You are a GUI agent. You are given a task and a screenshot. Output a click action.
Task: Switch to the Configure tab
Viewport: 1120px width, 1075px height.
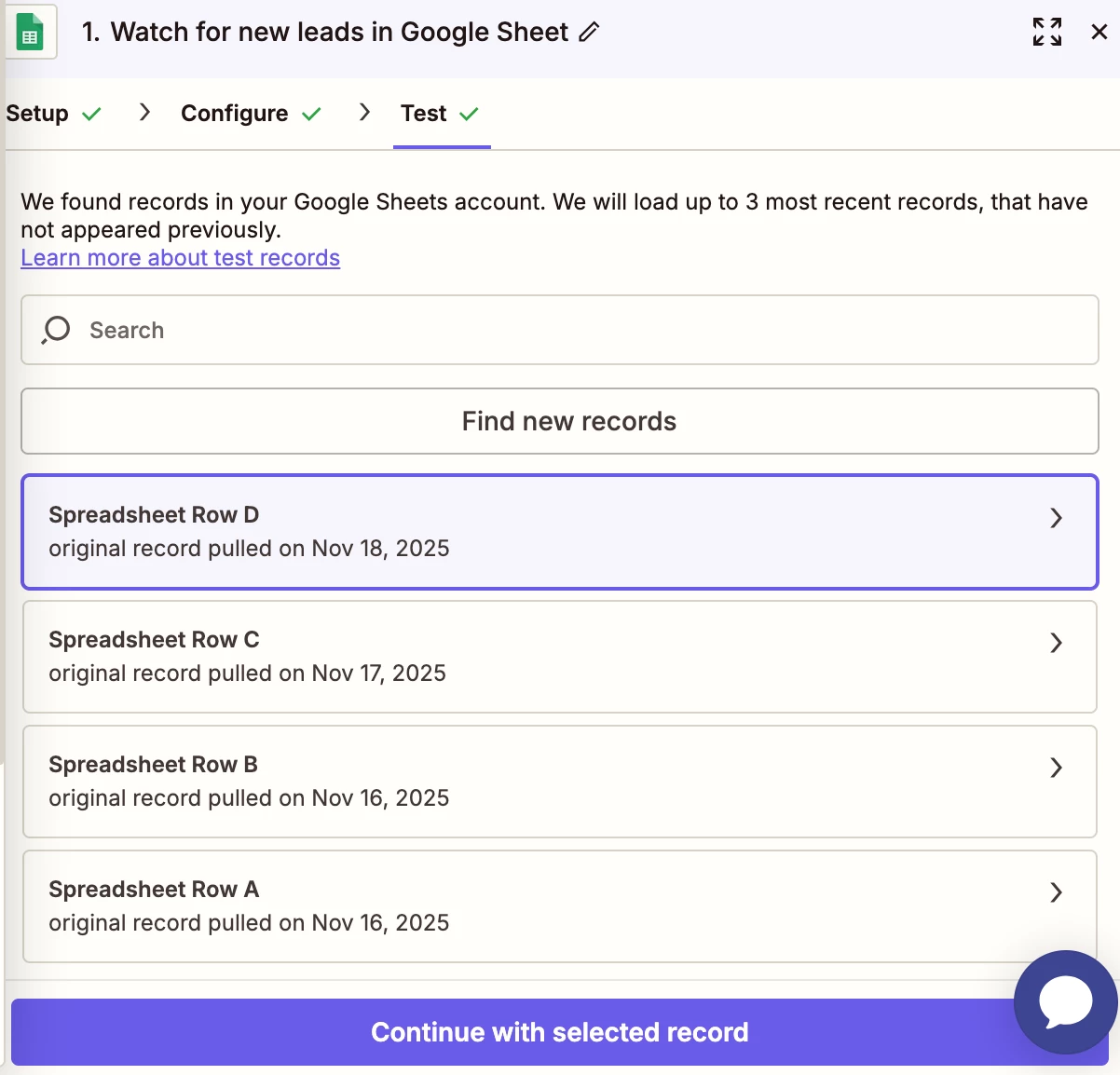tap(235, 114)
